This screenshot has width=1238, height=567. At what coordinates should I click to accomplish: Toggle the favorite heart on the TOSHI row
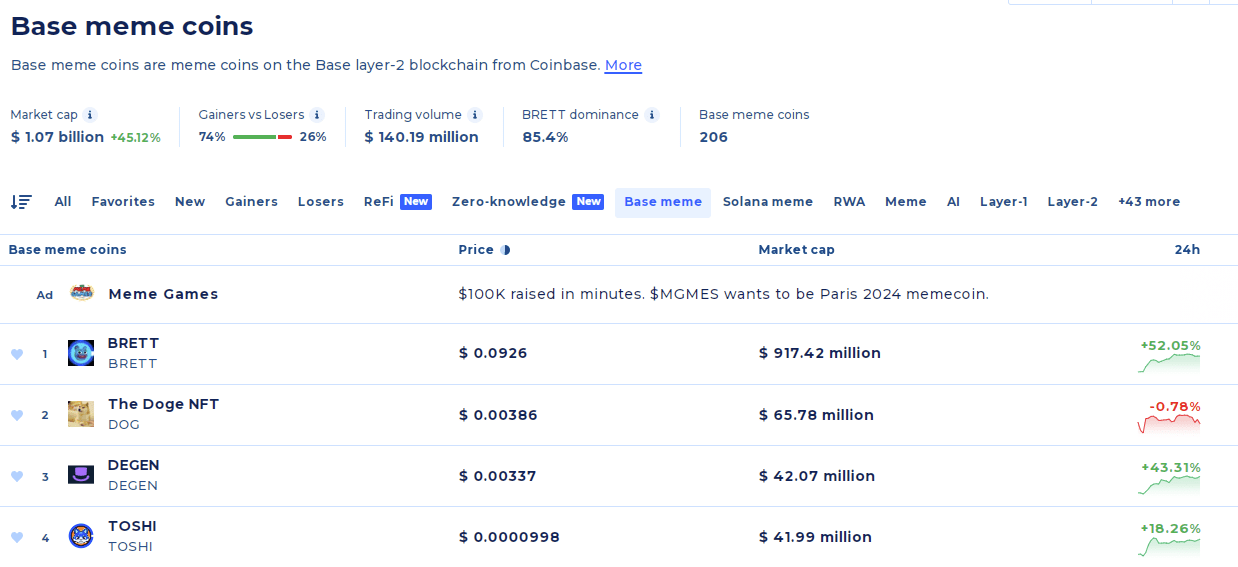click(x=17, y=537)
